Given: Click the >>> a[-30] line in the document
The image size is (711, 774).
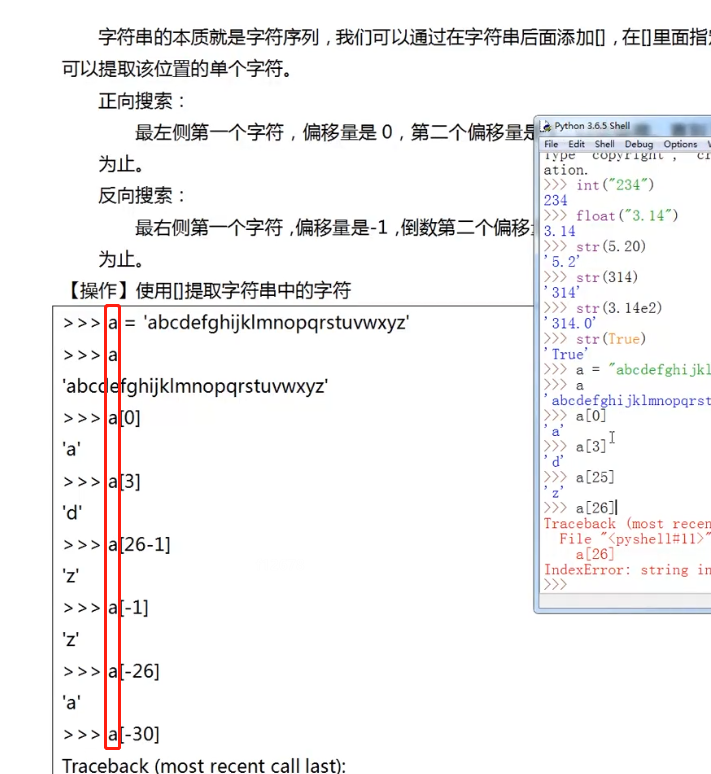Looking at the screenshot, I should 111,734.
